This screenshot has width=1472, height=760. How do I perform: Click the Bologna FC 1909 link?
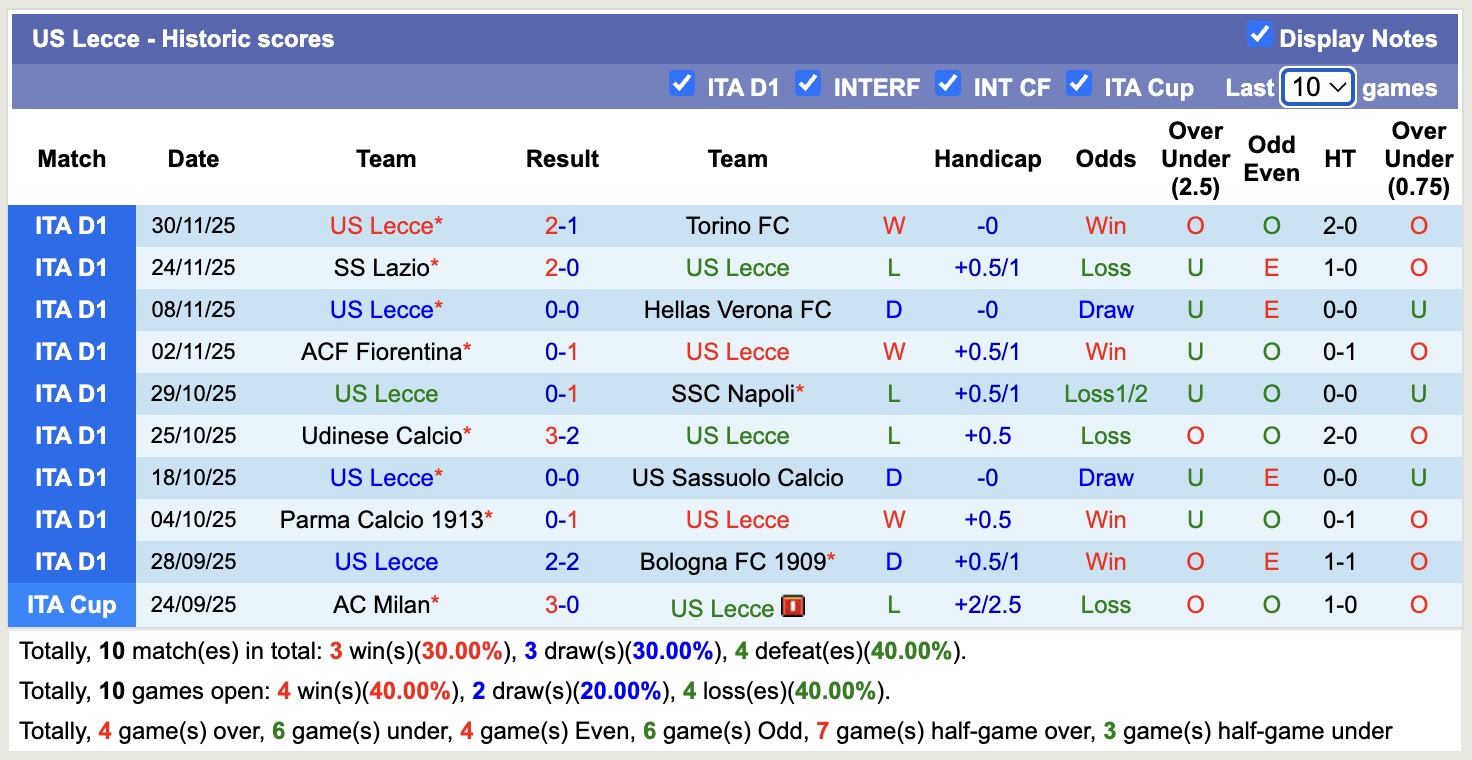tap(737, 561)
